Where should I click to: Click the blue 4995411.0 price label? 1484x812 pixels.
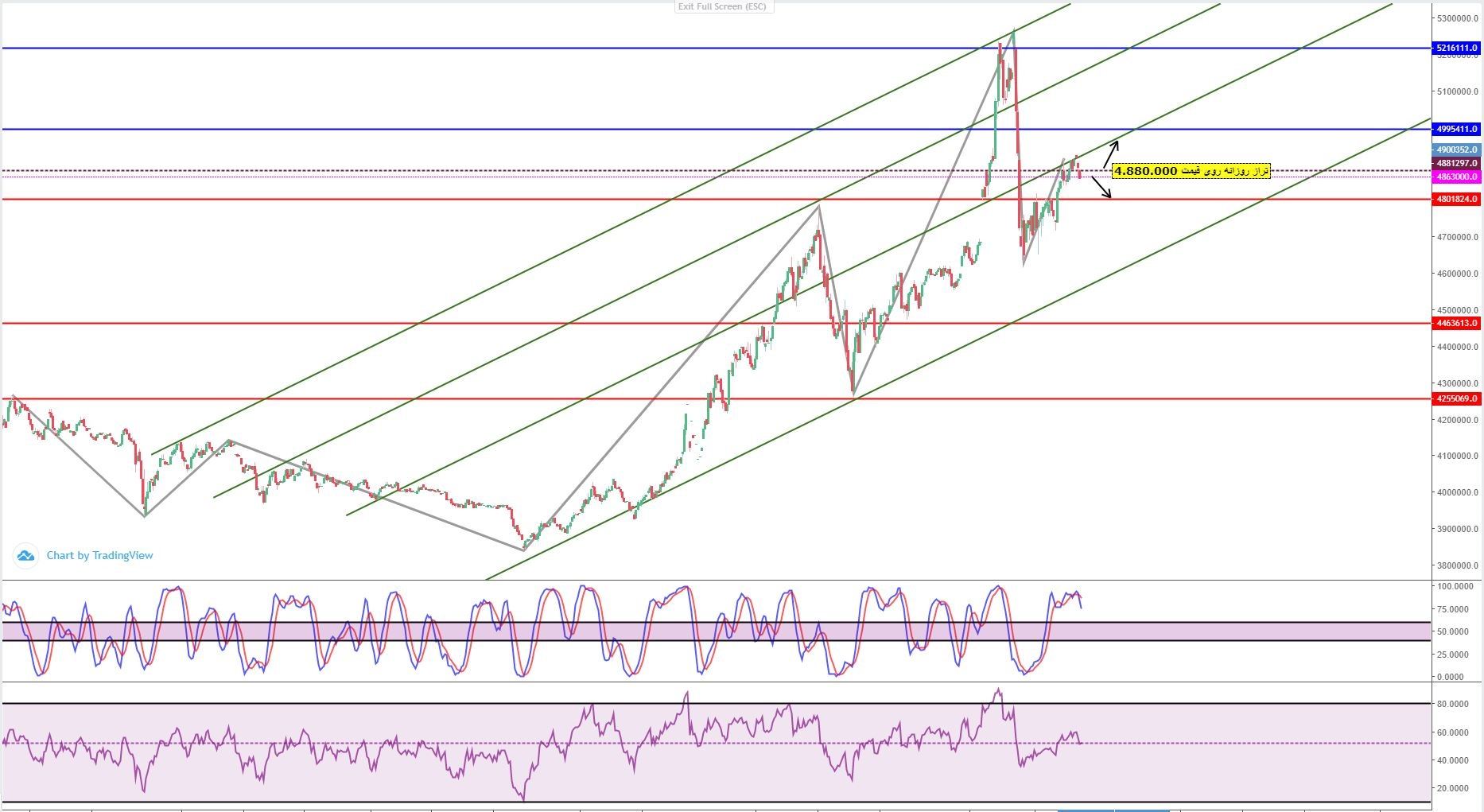(x=1456, y=129)
